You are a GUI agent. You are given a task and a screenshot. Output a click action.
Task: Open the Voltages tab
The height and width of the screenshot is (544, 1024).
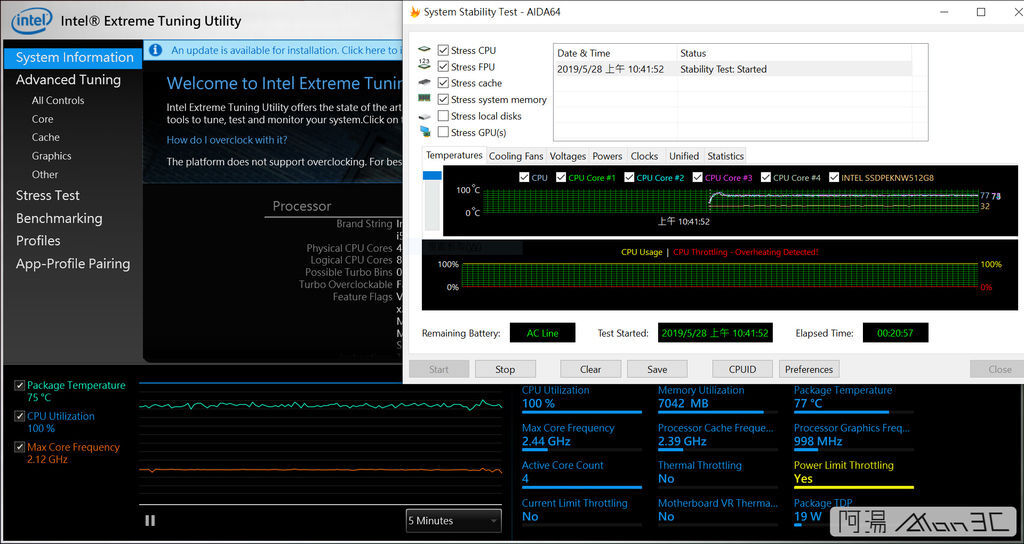click(x=568, y=156)
